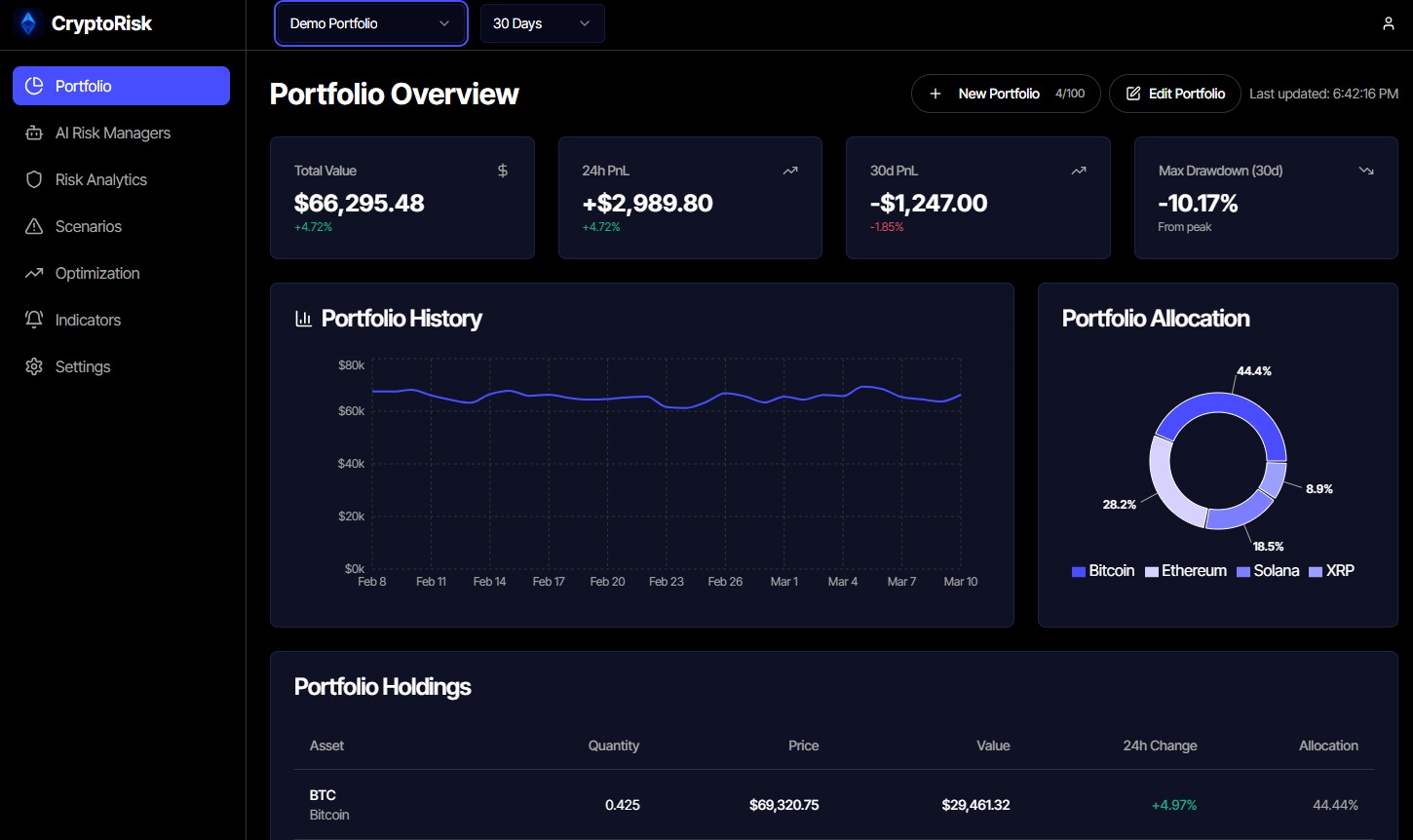Viewport: 1413px width, 840px height.
Task: Click the dollar sign icon on Total Value card
Action: pos(502,170)
